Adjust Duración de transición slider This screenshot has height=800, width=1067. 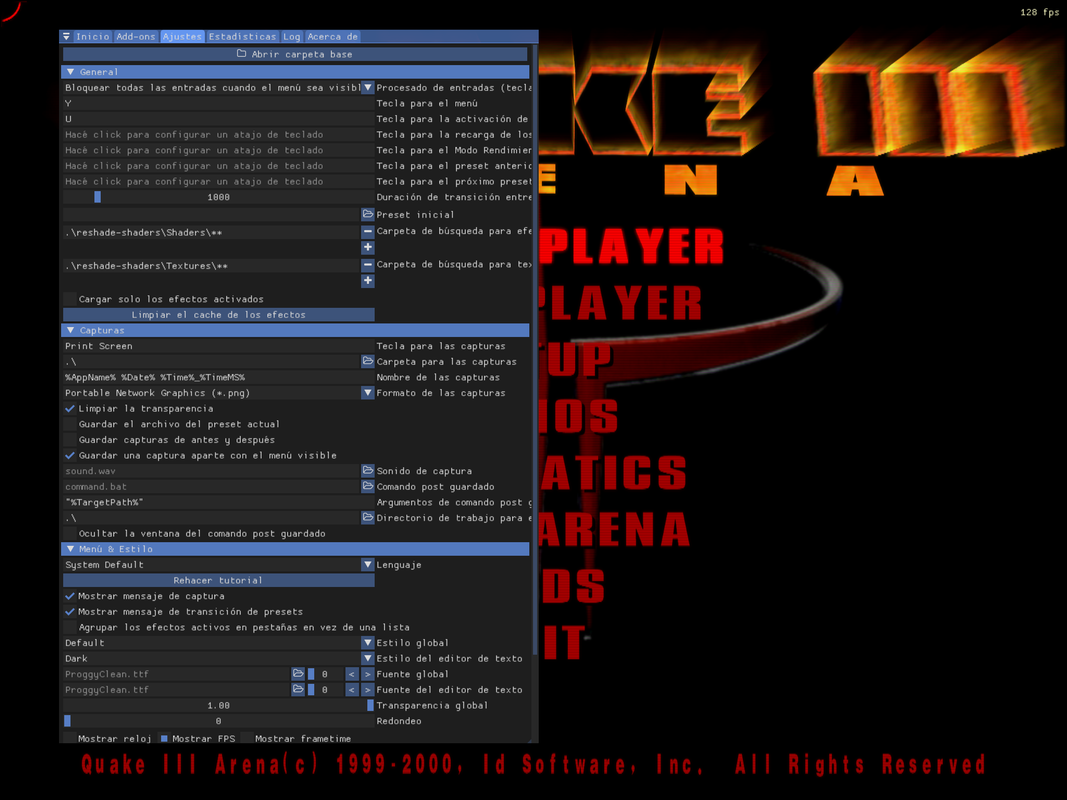coord(218,197)
